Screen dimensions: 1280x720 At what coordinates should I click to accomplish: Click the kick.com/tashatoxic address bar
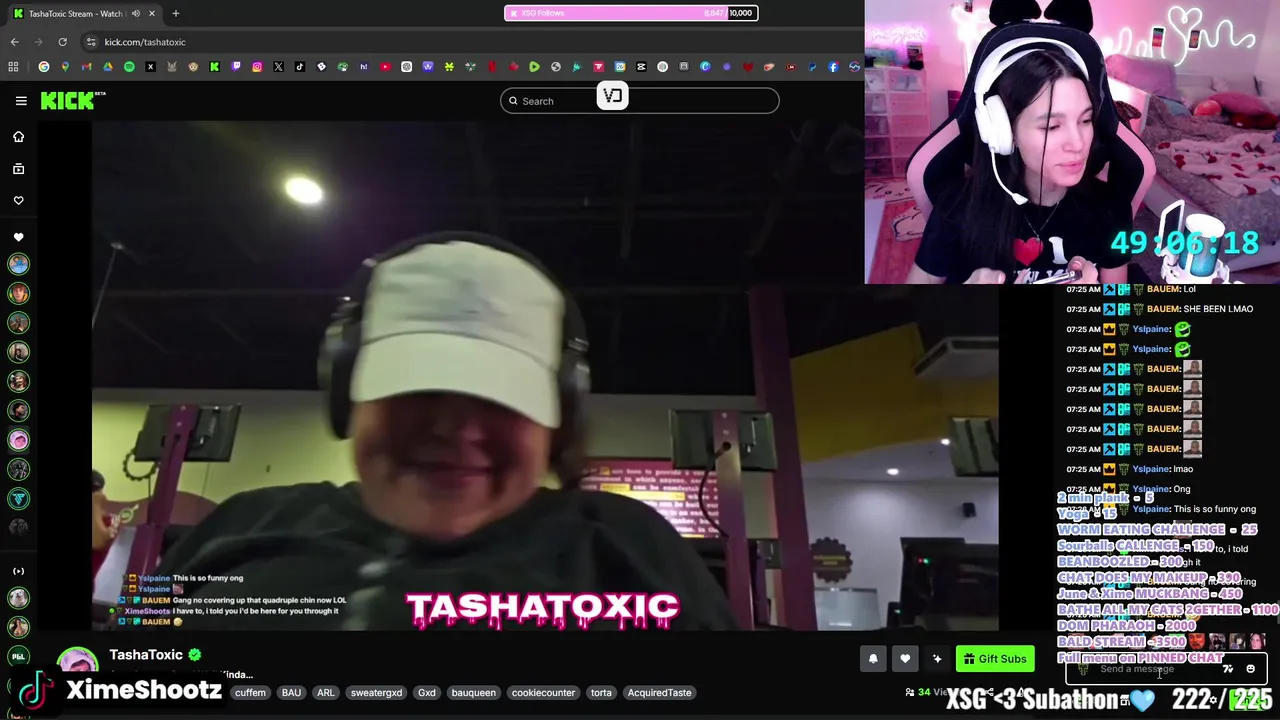(470, 42)
